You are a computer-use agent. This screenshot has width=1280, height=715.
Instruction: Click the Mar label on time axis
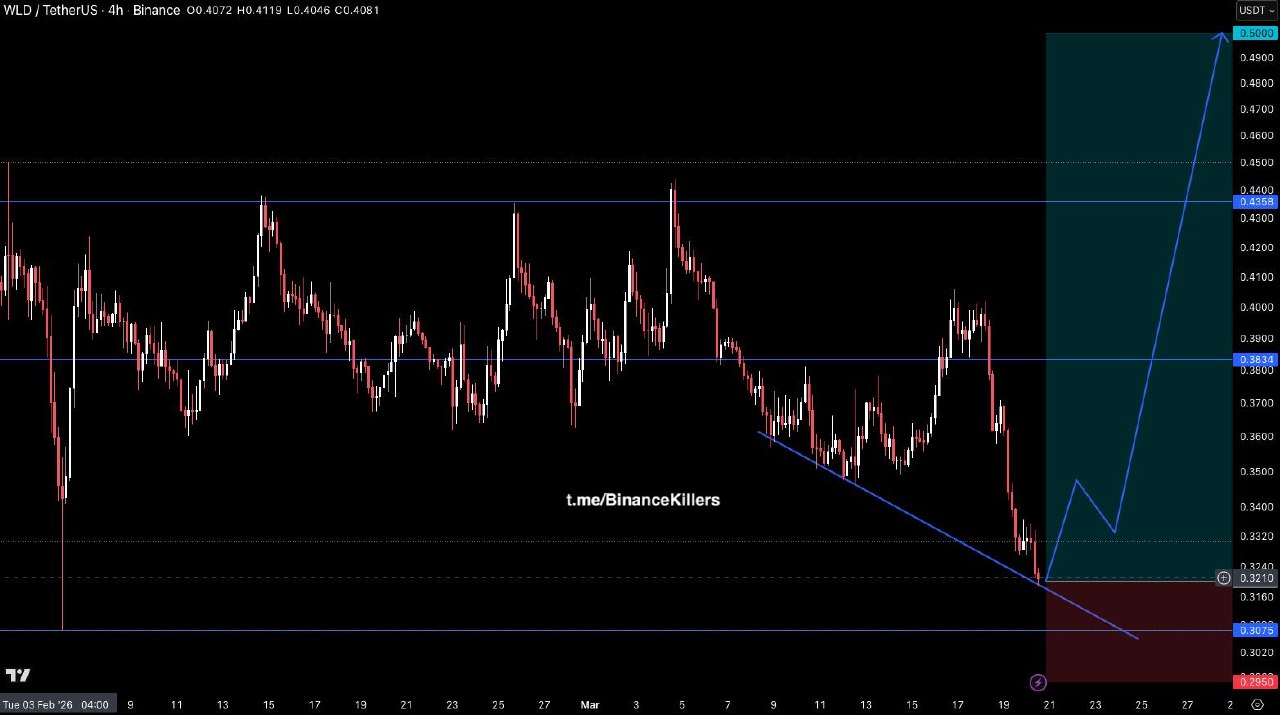pyautogui.click(x=589, y=705)
